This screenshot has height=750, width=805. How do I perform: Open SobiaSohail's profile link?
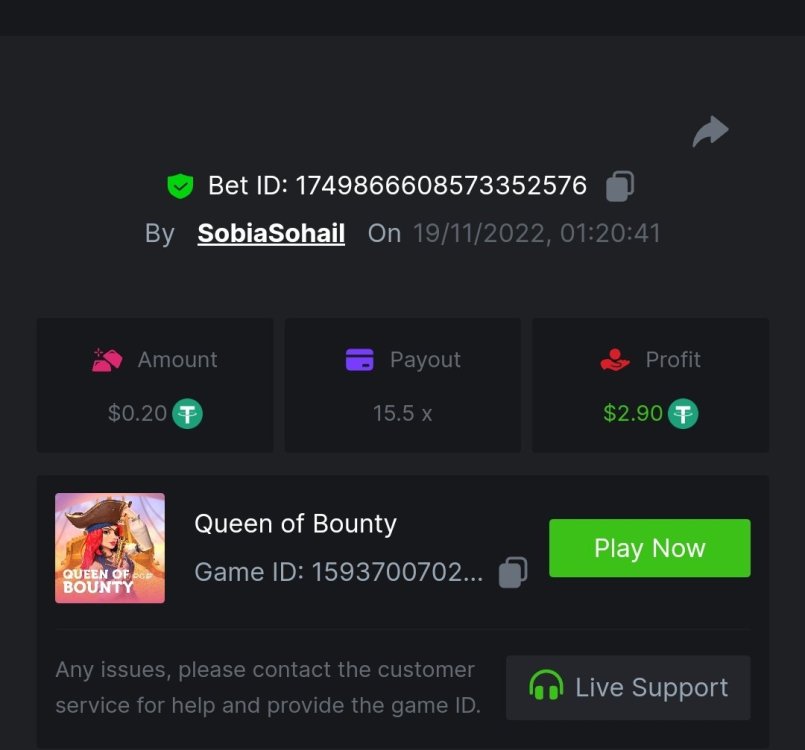point(270,233)
